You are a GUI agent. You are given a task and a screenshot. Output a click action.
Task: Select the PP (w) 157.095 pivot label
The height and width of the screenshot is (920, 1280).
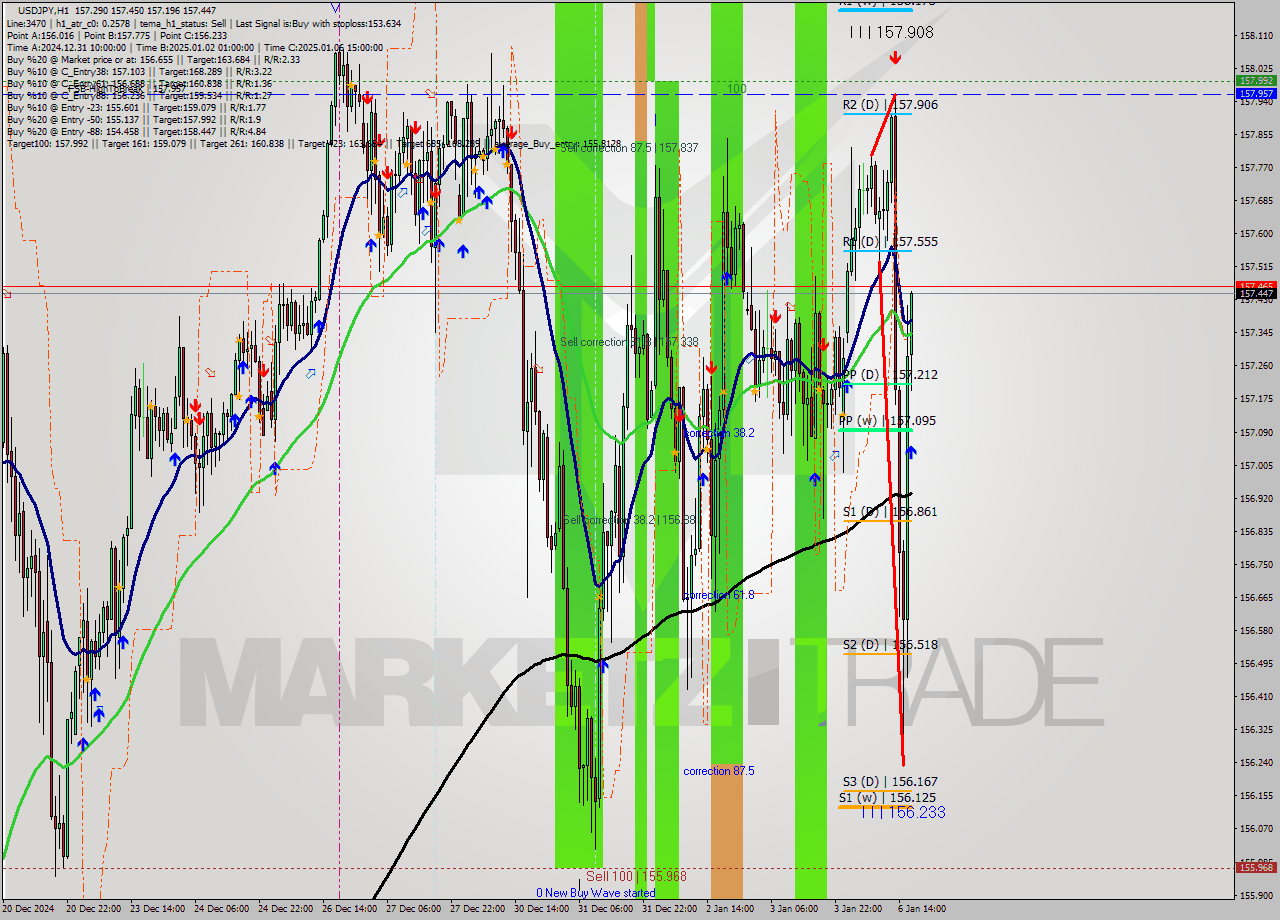click(887, 421)
